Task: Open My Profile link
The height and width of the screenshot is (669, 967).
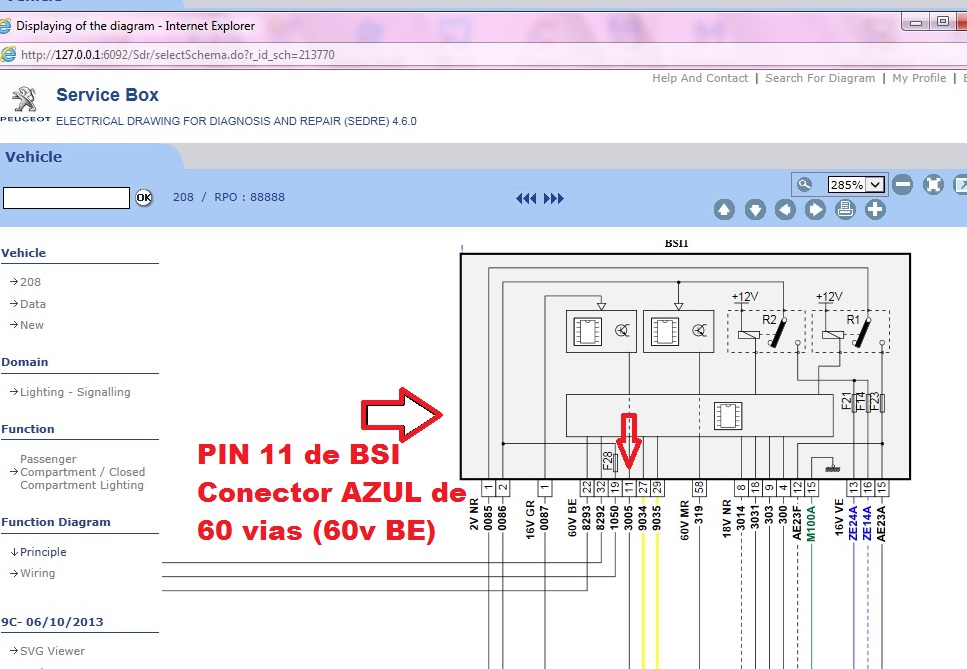Action: pos(919,78)
